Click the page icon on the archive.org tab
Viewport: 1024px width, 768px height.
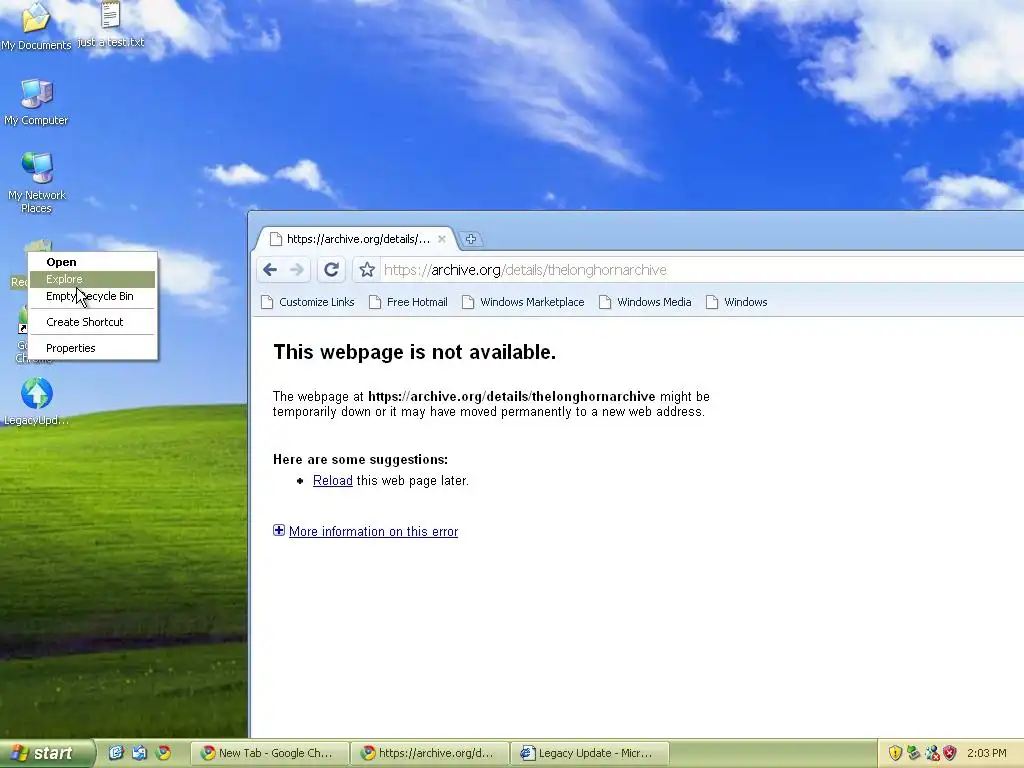[x=276, y=239]
